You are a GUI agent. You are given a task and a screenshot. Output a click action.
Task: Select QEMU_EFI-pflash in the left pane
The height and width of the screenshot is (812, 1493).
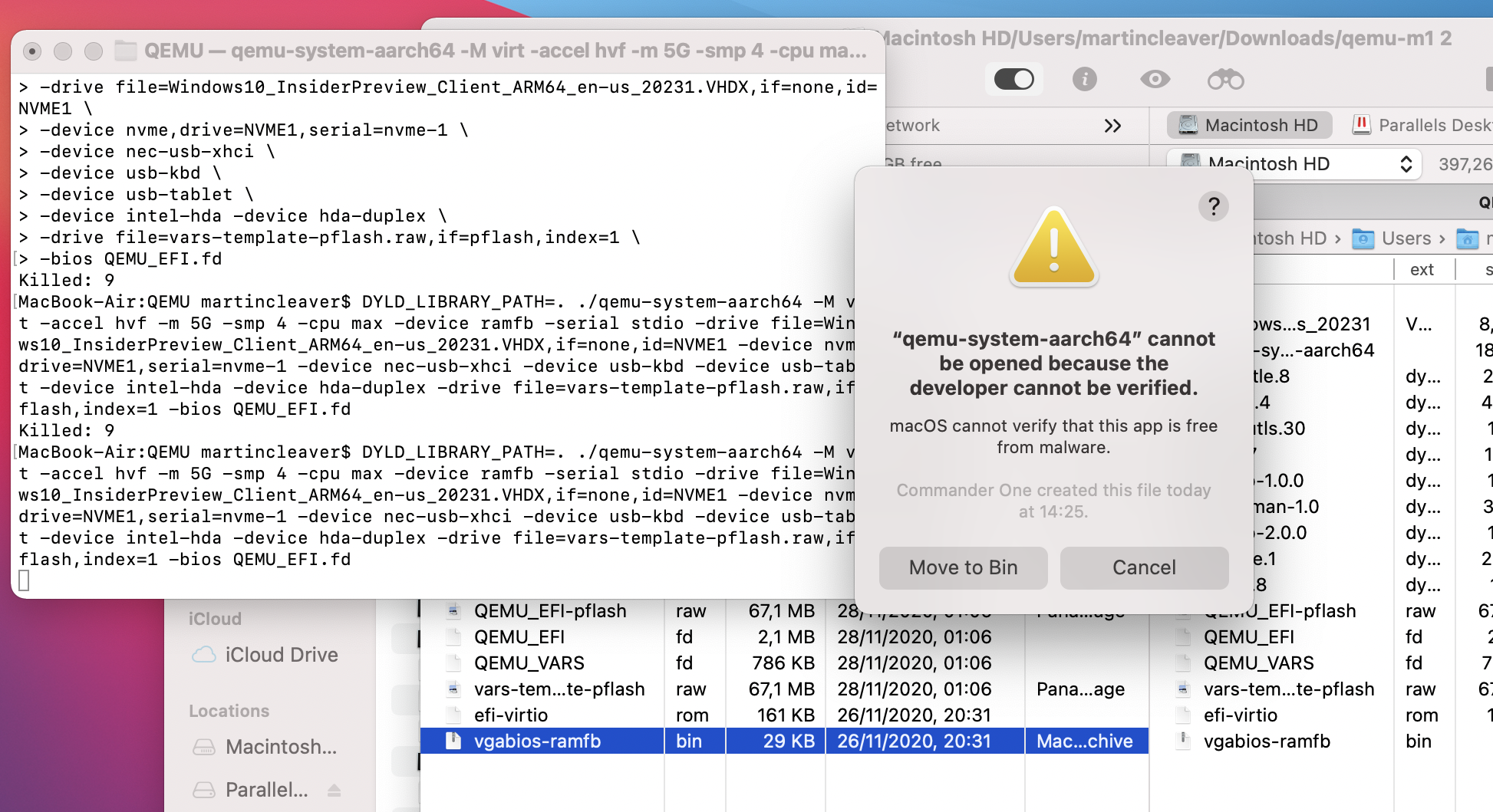click(549, 611)
